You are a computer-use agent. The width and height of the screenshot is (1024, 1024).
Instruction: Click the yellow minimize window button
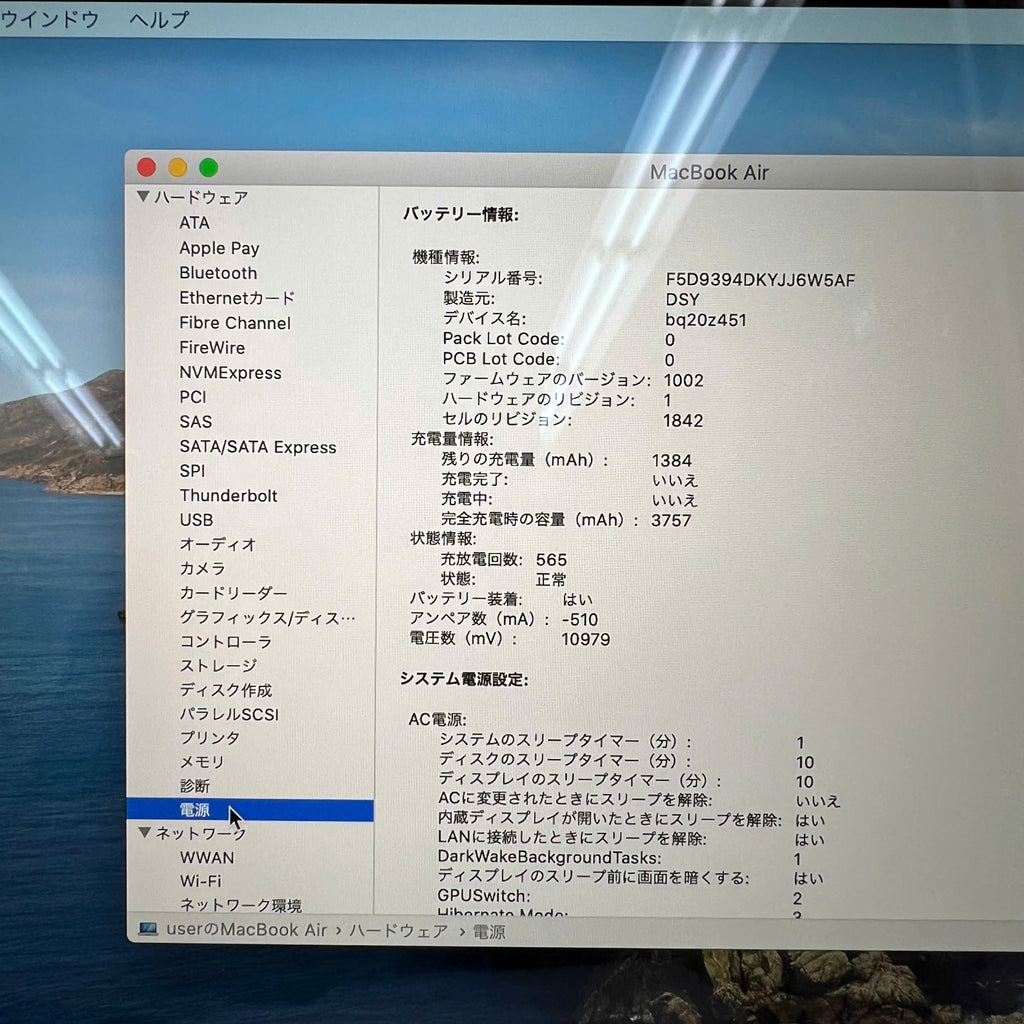(178, 168)
